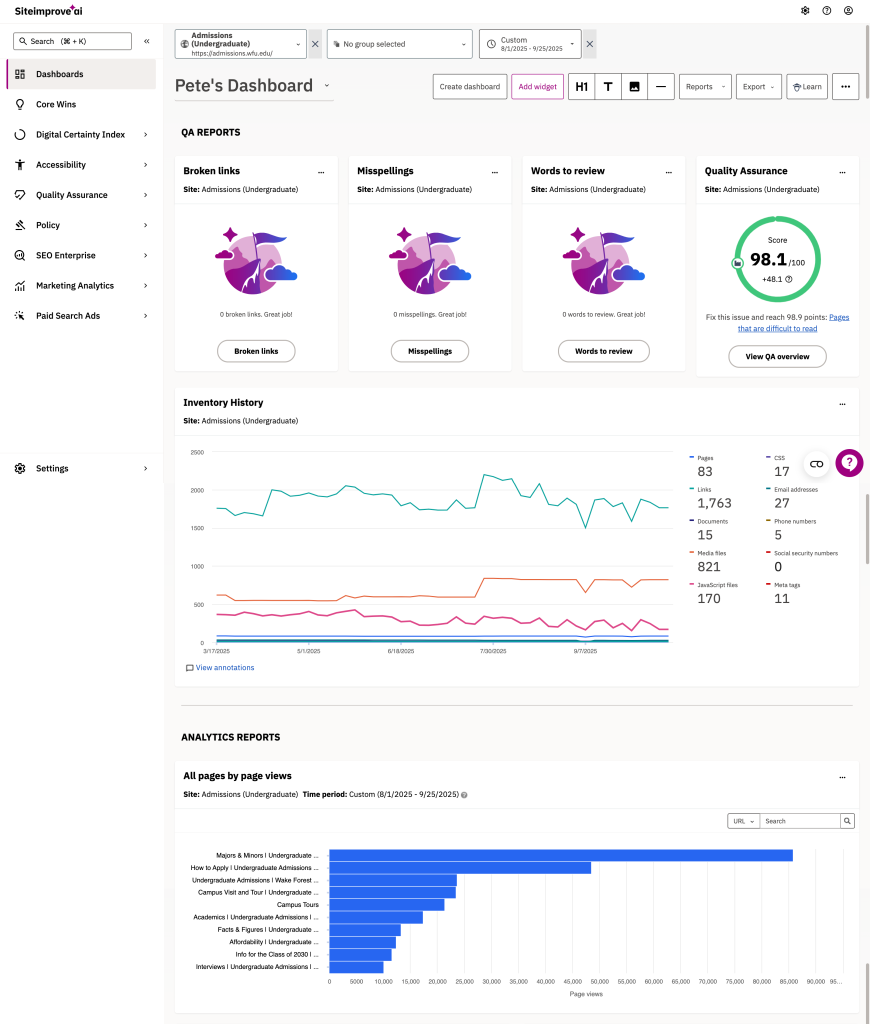Open the Broken links widget options menu
Image resolution: width=870 pixels, height=1024 pixels.
[x=320, y=172]
